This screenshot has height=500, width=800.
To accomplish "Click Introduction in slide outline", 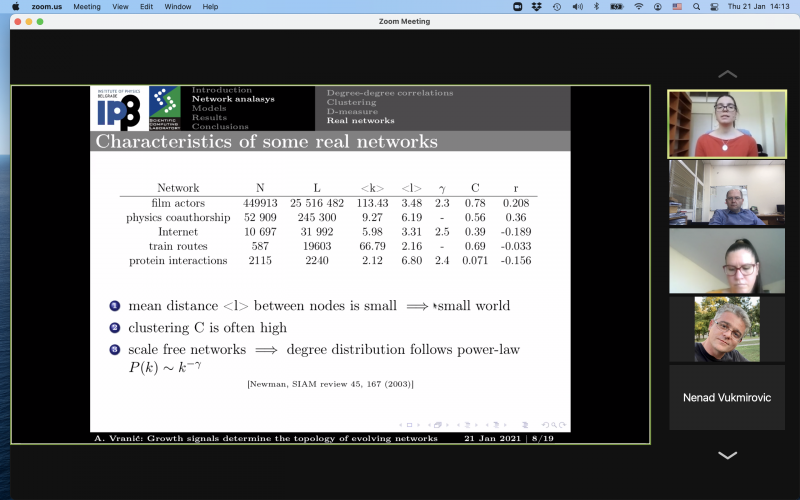I will point(221,90).
